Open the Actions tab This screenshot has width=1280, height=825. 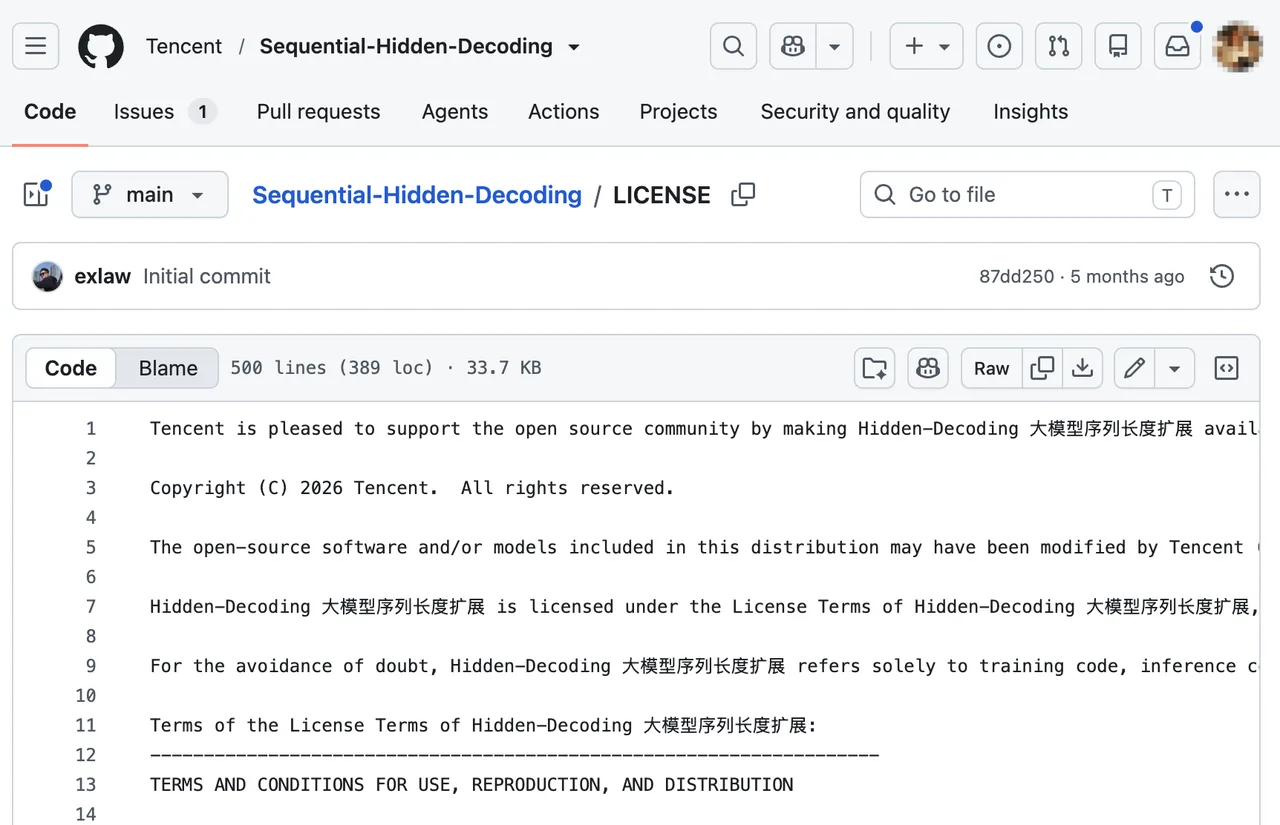point(564,112)
